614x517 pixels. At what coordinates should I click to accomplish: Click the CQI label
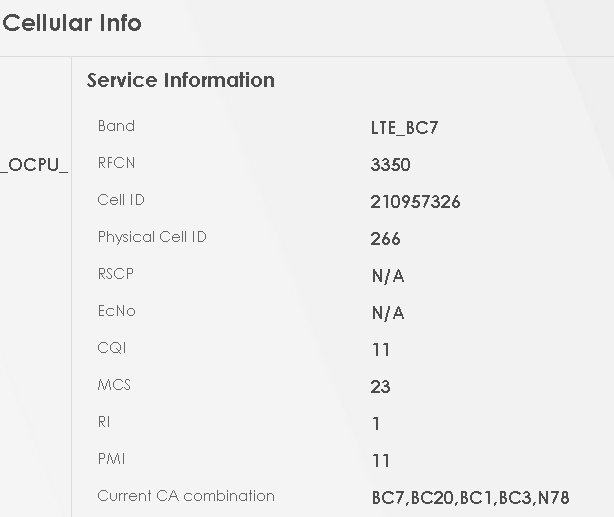point(112,348)
